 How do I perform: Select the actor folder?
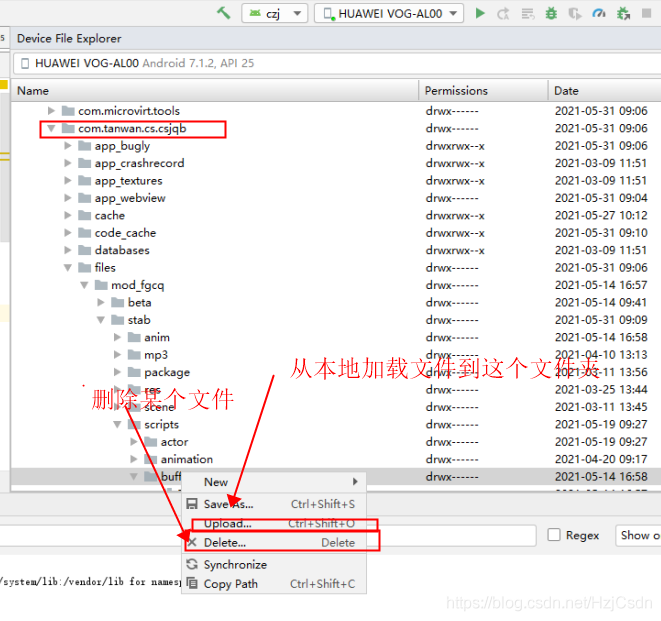click(174, 442)
